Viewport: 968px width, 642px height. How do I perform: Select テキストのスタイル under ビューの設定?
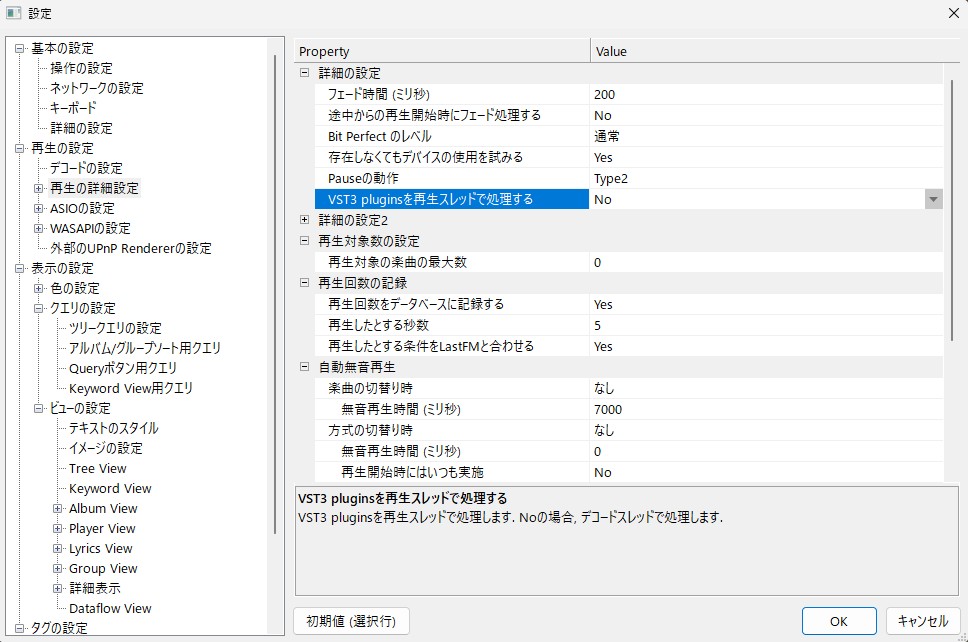113,428
